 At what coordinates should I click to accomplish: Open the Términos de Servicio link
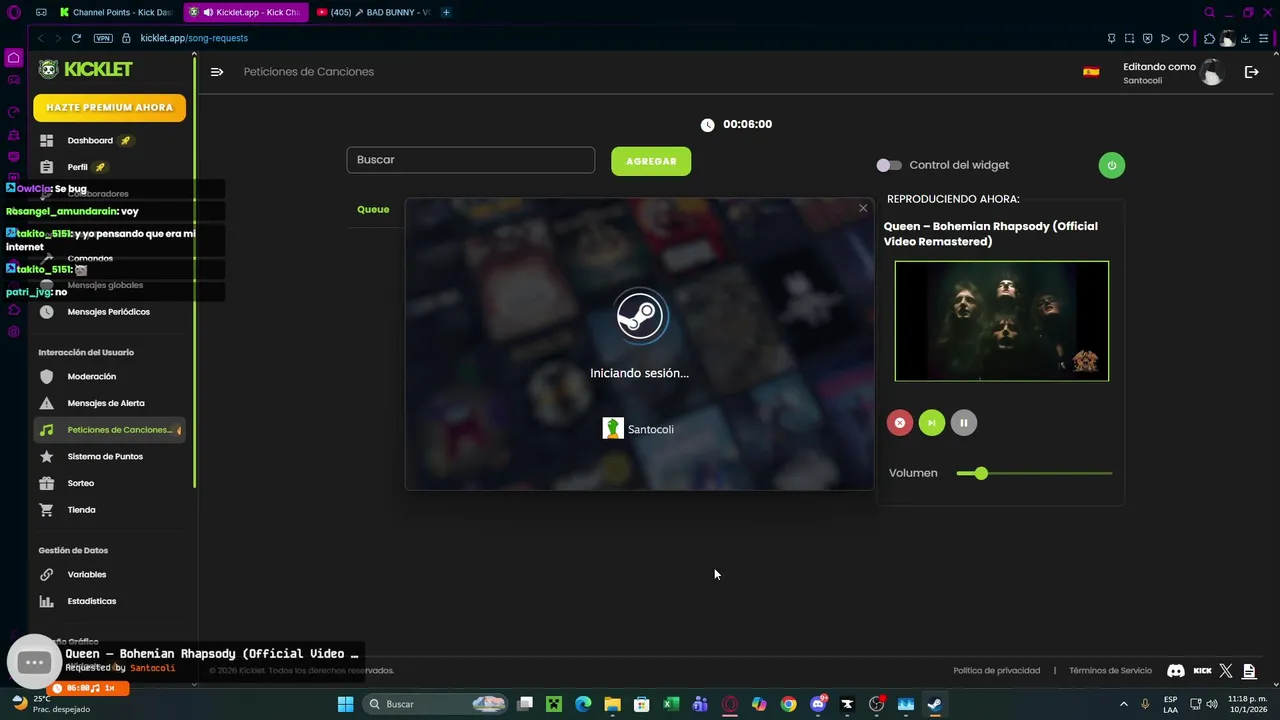(x=1110, y=671)
